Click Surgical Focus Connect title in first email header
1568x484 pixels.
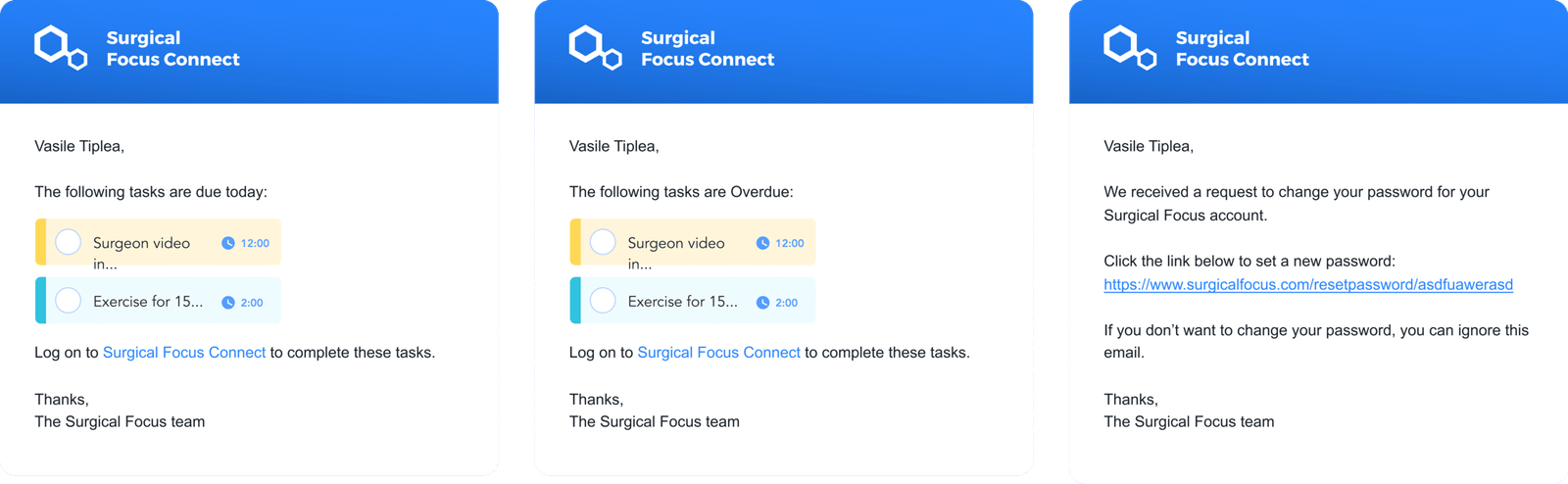point(172,49)
